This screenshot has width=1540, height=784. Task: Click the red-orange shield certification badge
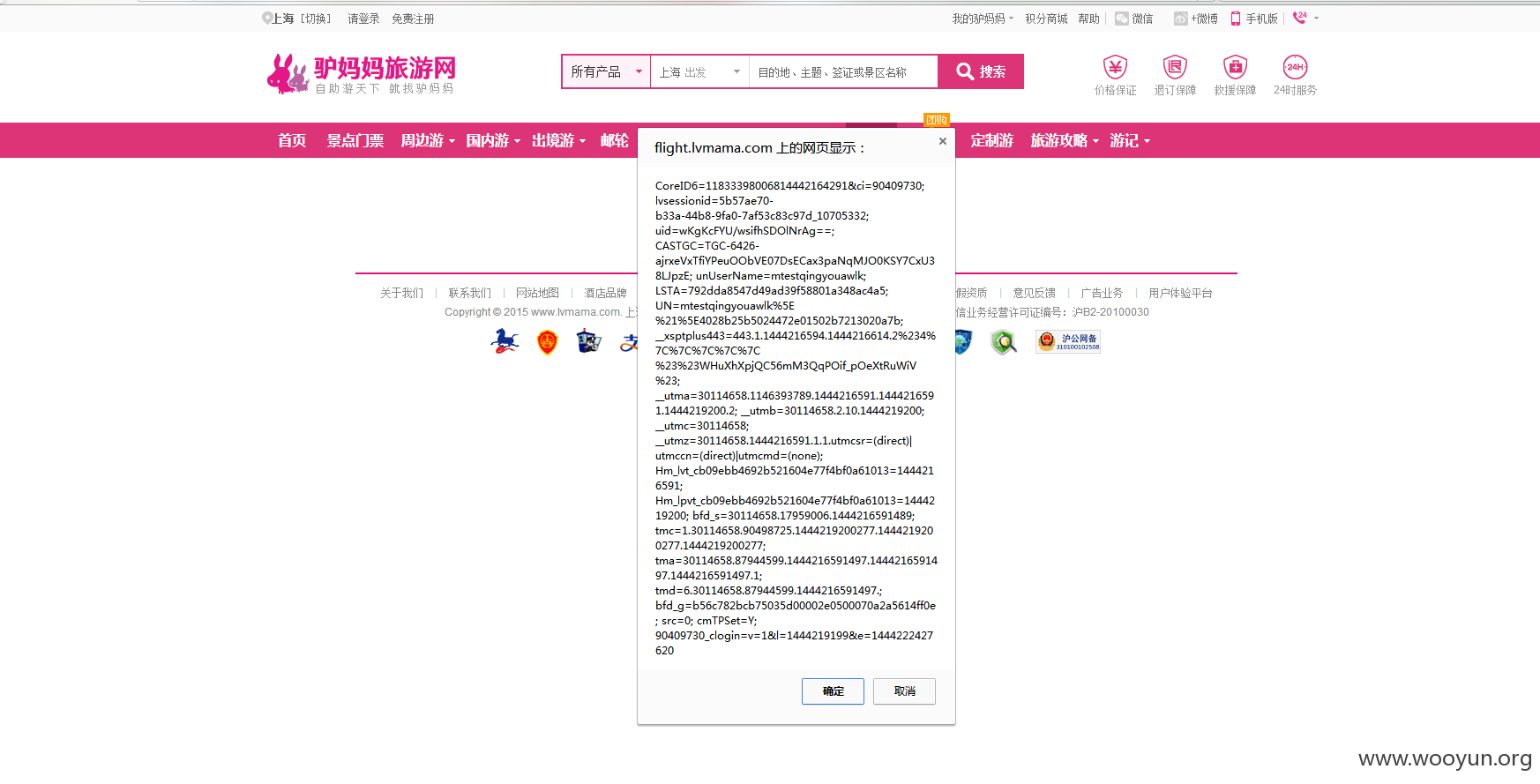click(547, 341)
